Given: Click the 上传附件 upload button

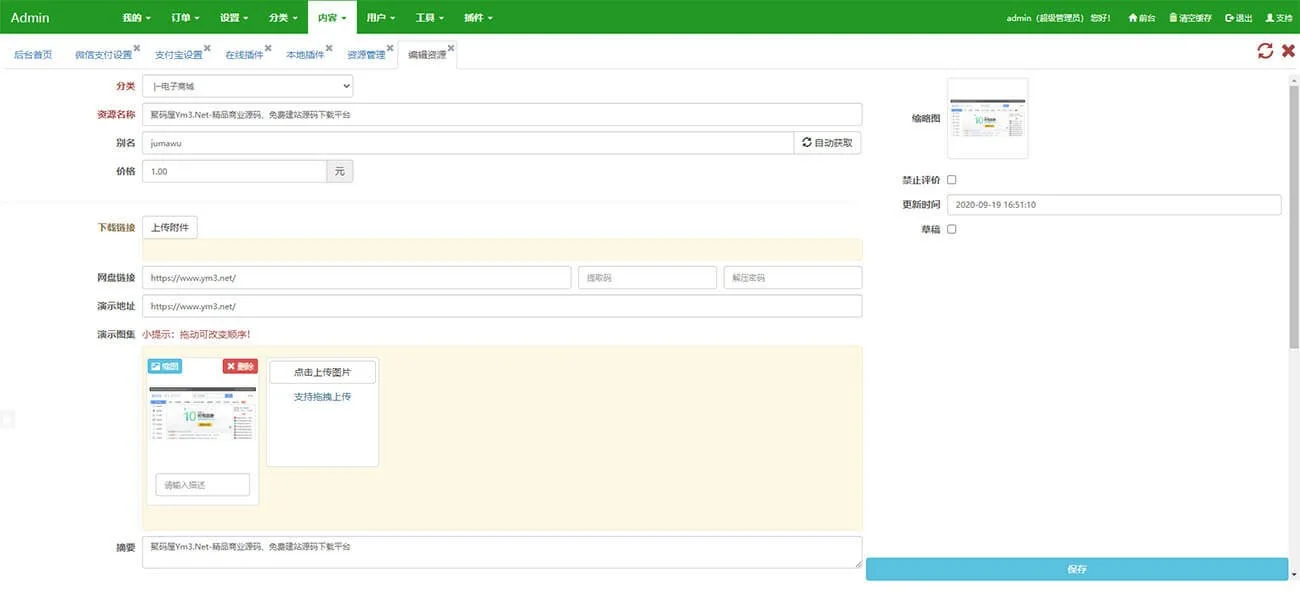Looking at the screenshot, I should click(x=170, y=228).
